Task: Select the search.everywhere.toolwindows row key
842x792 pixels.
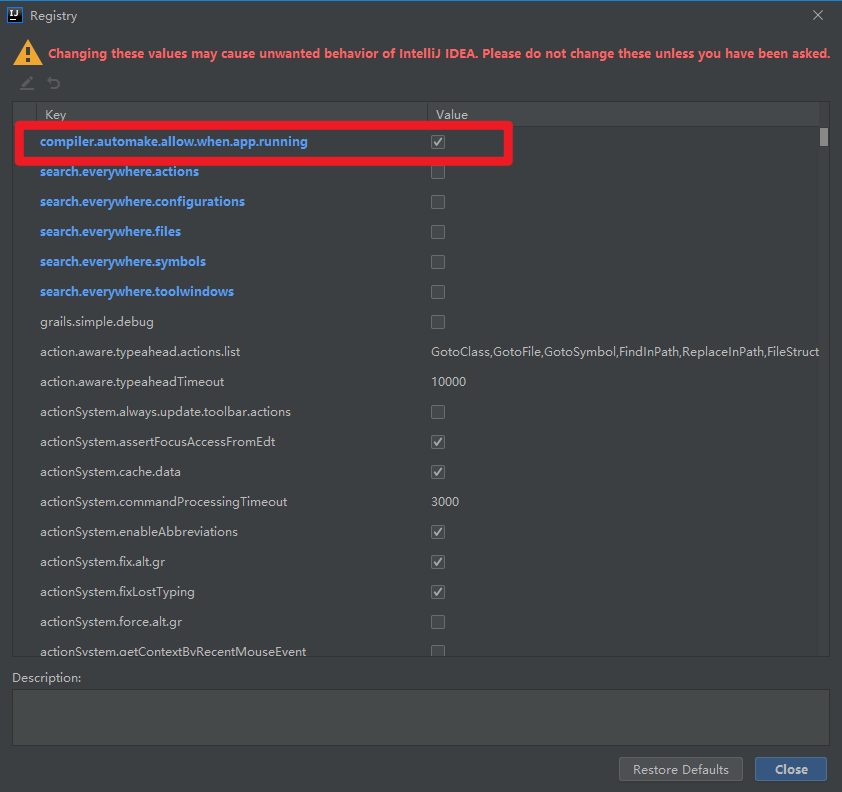Action: click(137, 292)
